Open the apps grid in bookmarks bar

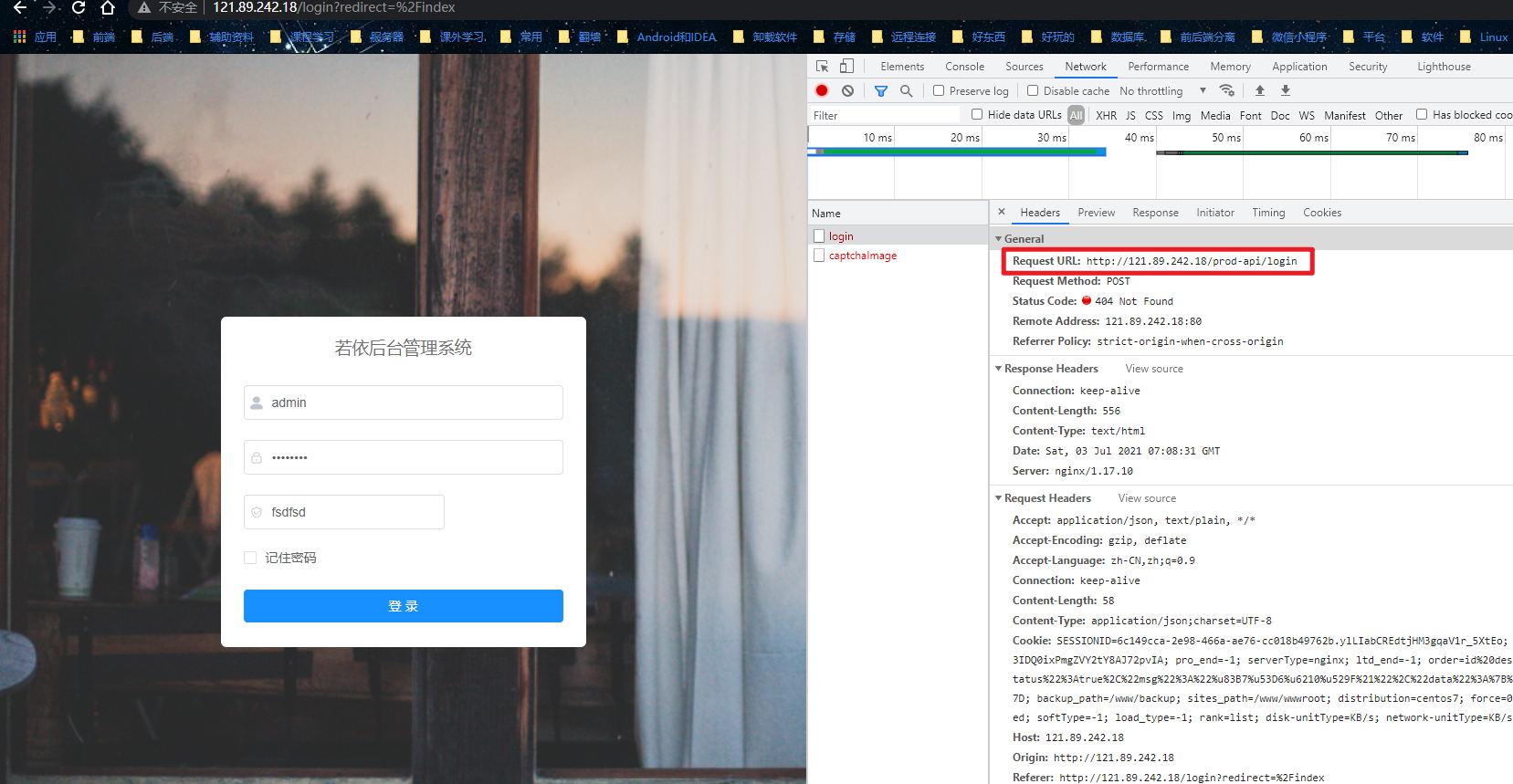20,37
